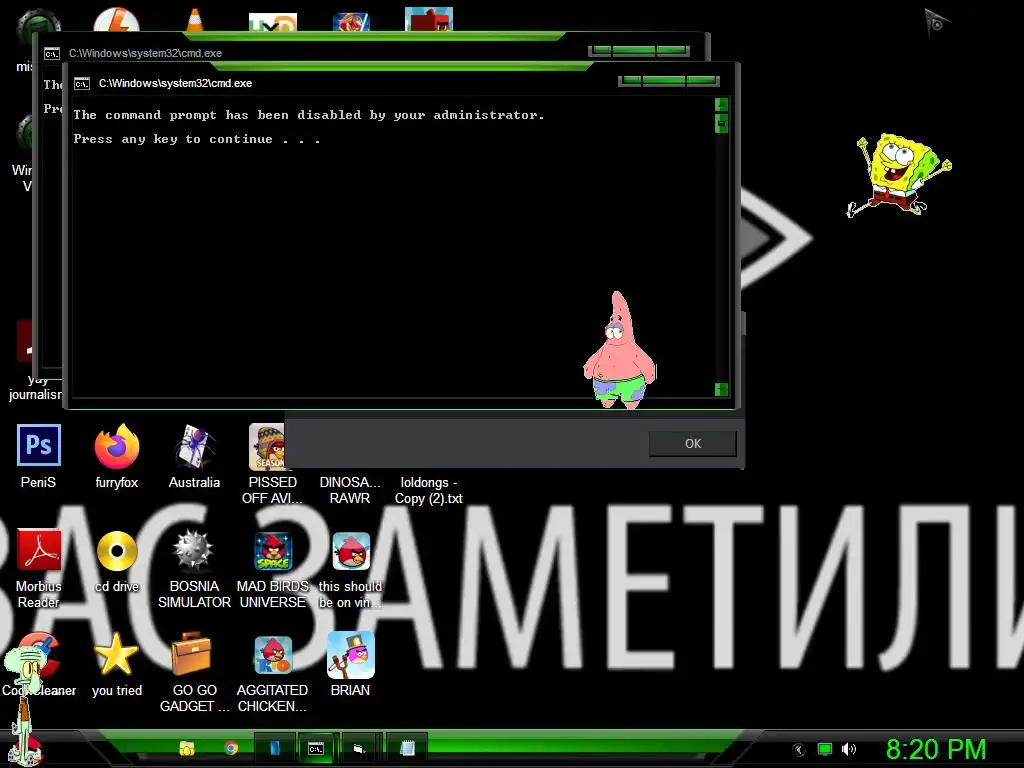Open the Notepad taskbar button
Image resolution: width=1024 pixels, height=768 pixels.
tap(407, 748)
